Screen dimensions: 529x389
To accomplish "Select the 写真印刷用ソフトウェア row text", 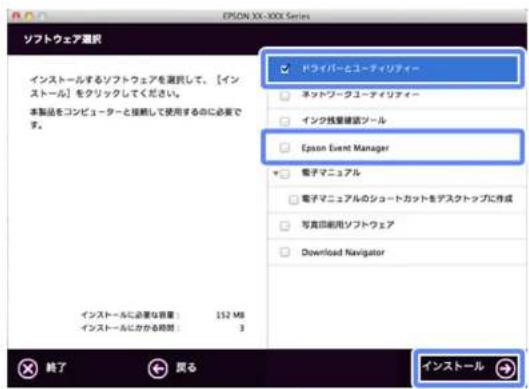I will (x=347, y=225).
